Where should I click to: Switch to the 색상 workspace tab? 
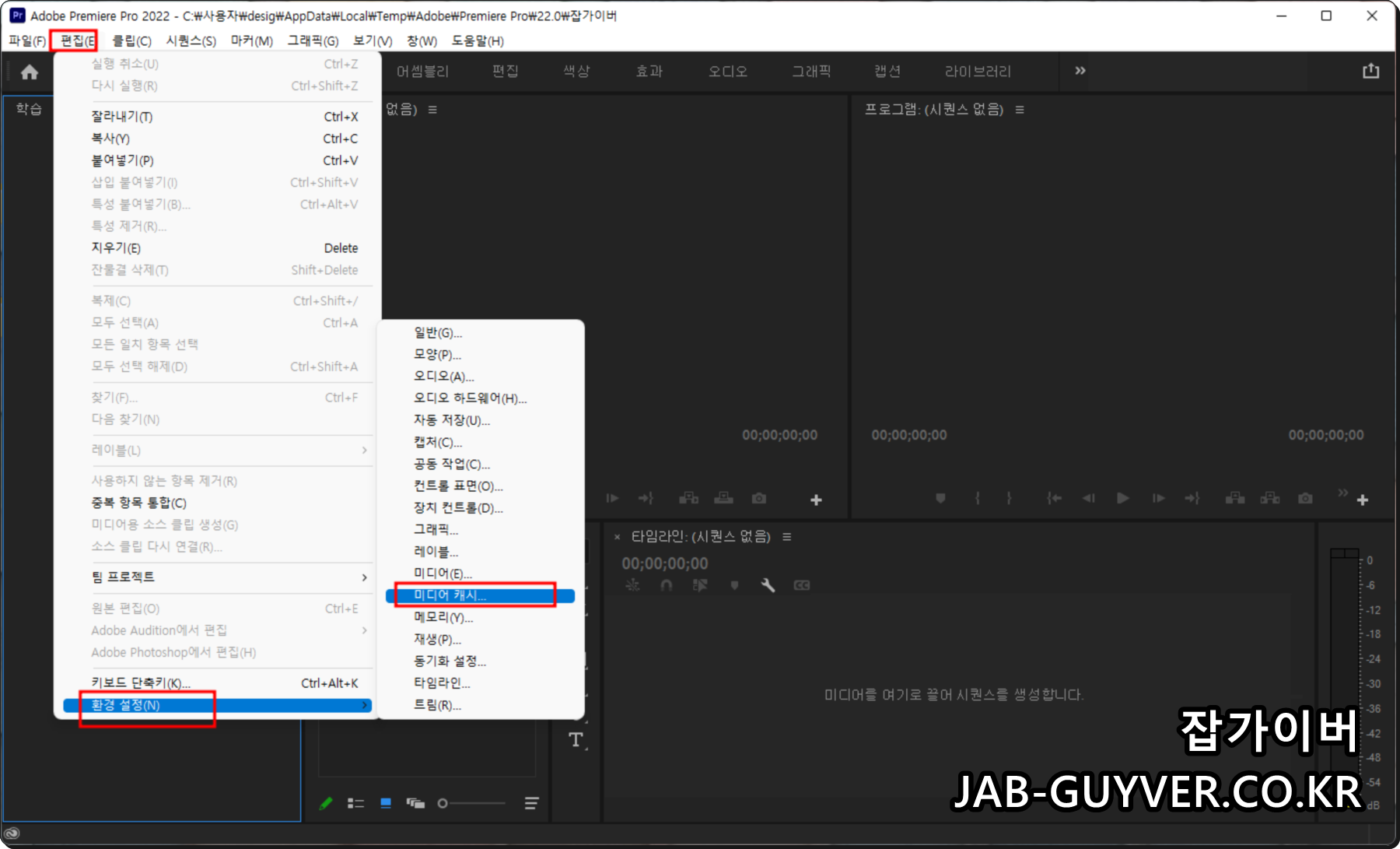(576, 72)
